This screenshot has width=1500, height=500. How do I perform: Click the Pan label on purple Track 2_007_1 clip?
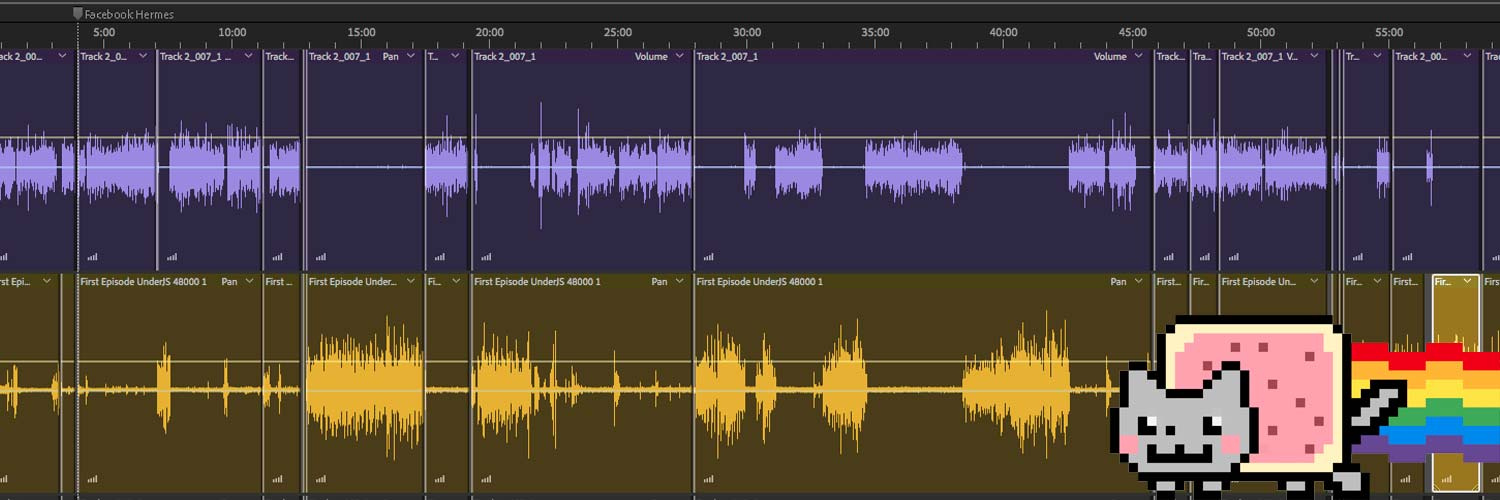pos(390,57)
